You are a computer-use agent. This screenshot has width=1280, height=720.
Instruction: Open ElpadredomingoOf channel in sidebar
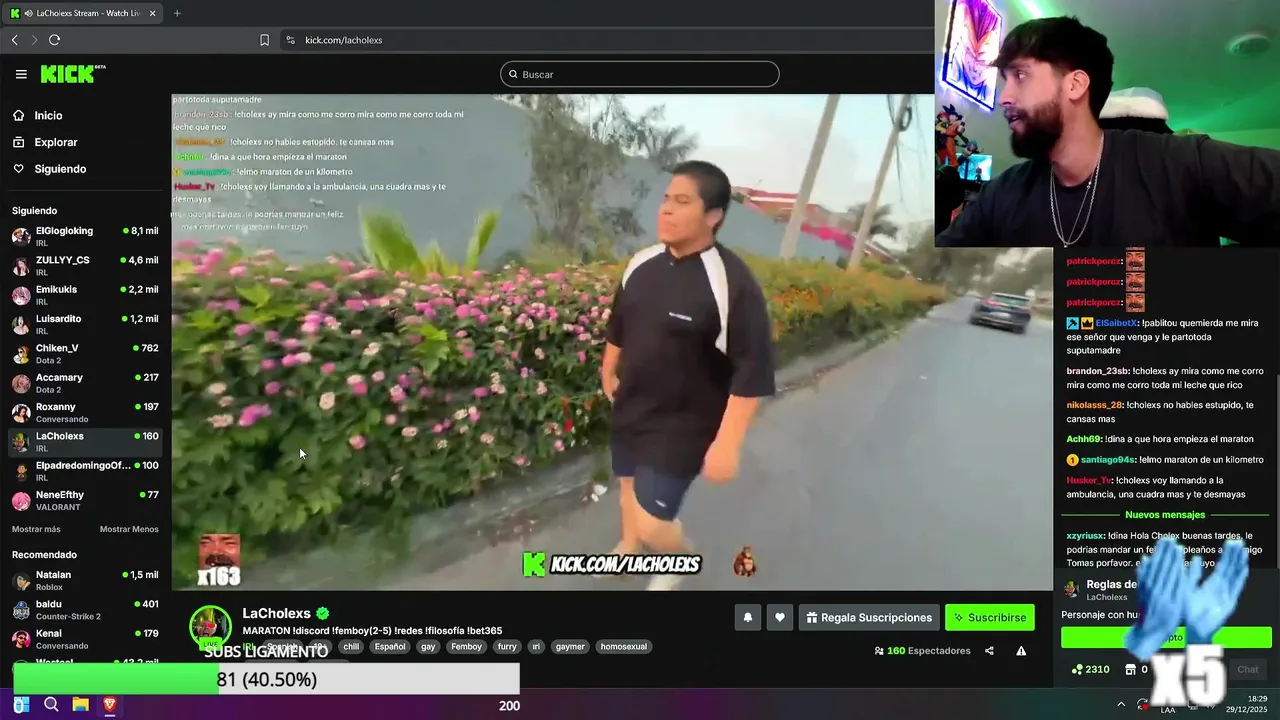coord(85,471)
